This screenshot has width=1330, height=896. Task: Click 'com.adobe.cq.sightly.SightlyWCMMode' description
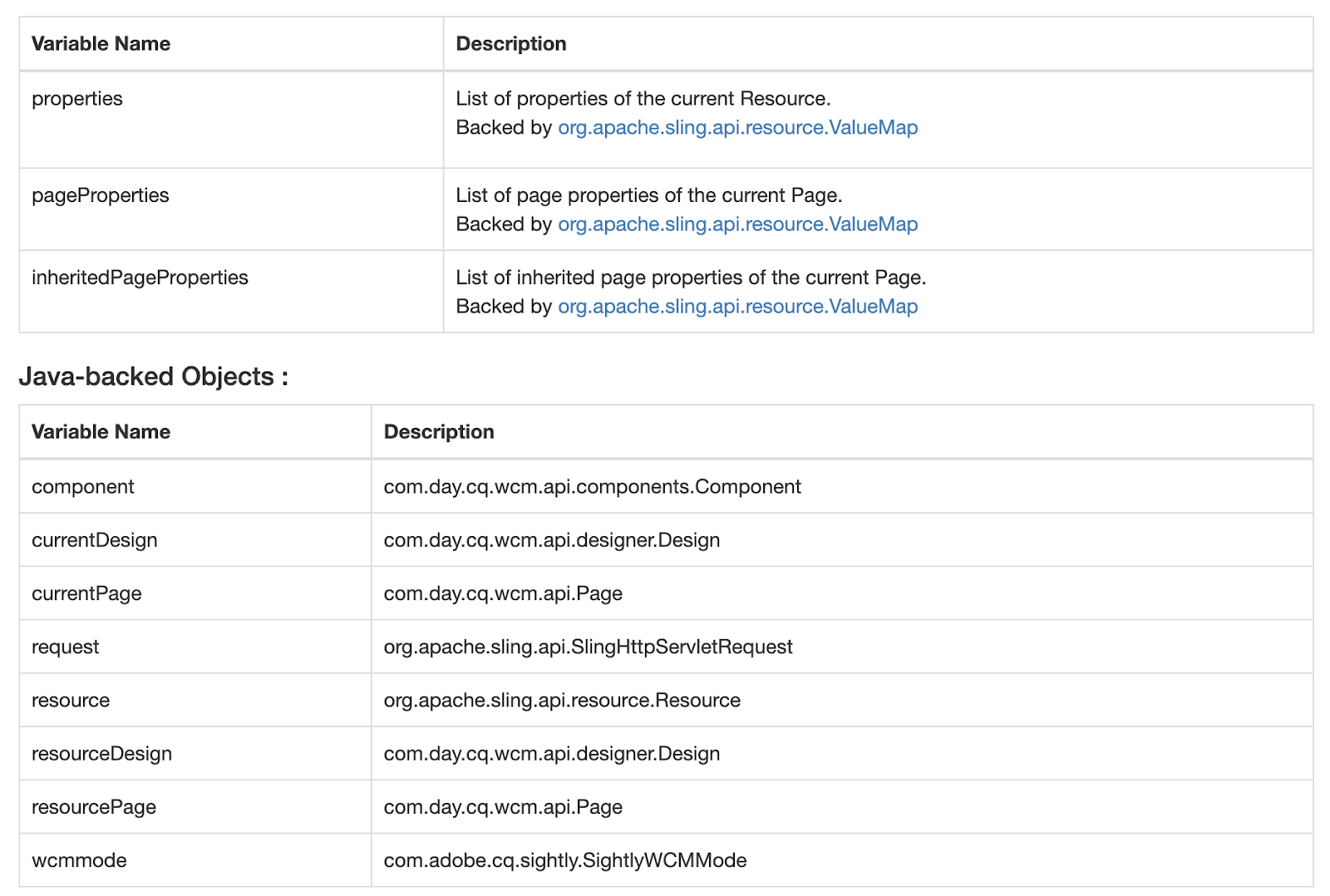(565, 860)
